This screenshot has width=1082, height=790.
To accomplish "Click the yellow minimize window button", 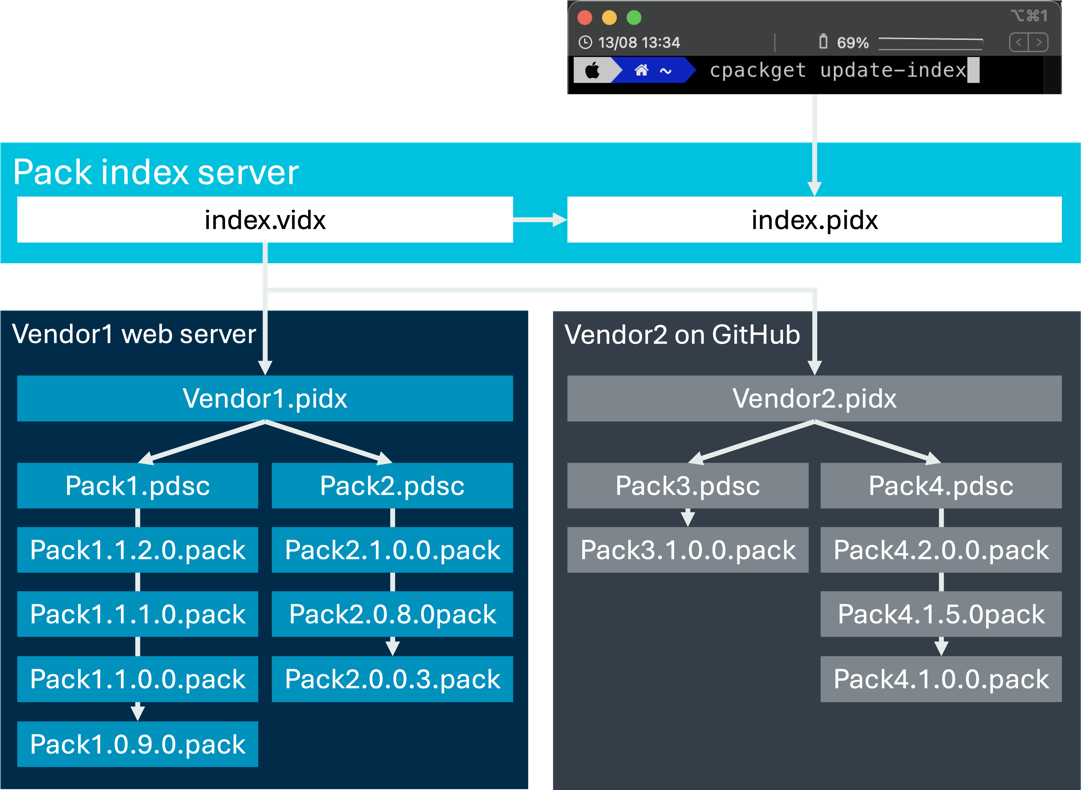I will click(x=609, y=18).
